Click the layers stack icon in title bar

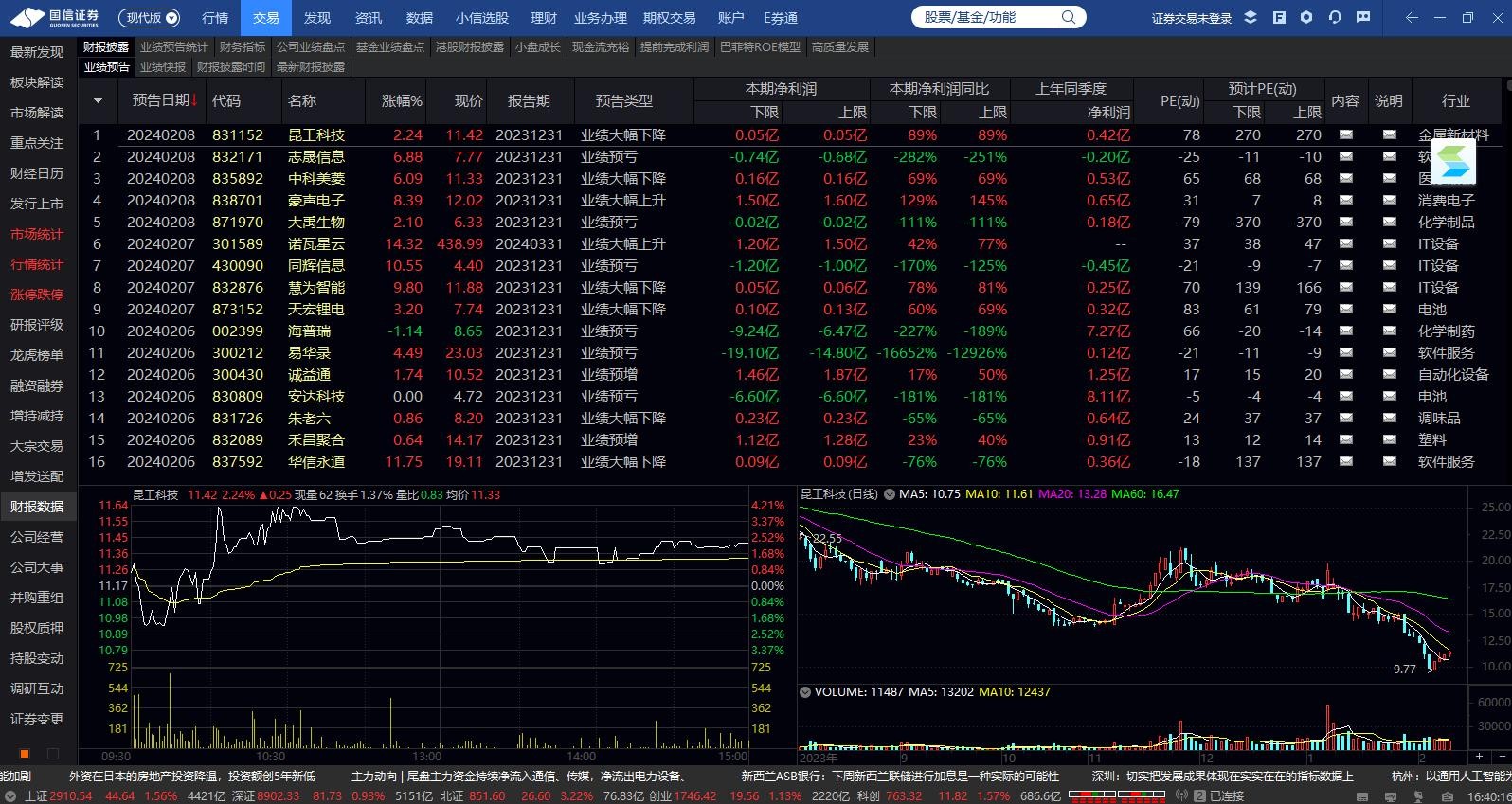coord(1251,17)
